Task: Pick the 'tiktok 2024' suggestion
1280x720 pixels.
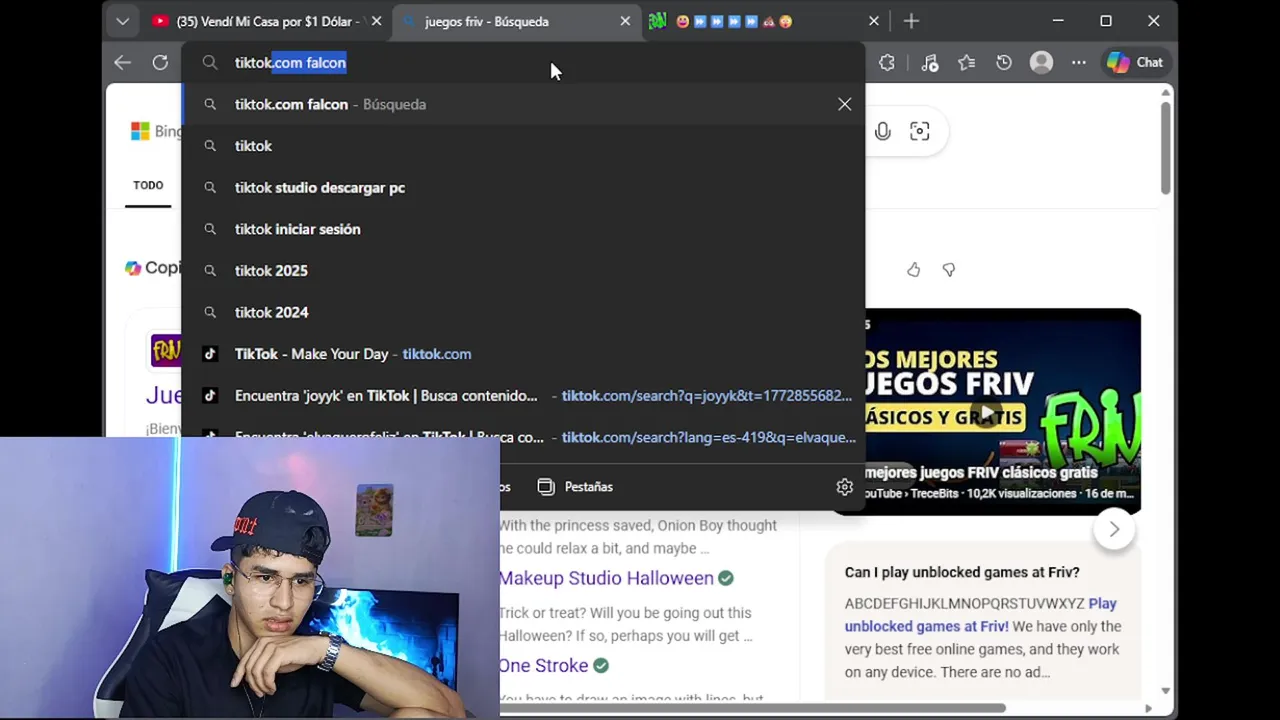Action: [x=523, y=312]
